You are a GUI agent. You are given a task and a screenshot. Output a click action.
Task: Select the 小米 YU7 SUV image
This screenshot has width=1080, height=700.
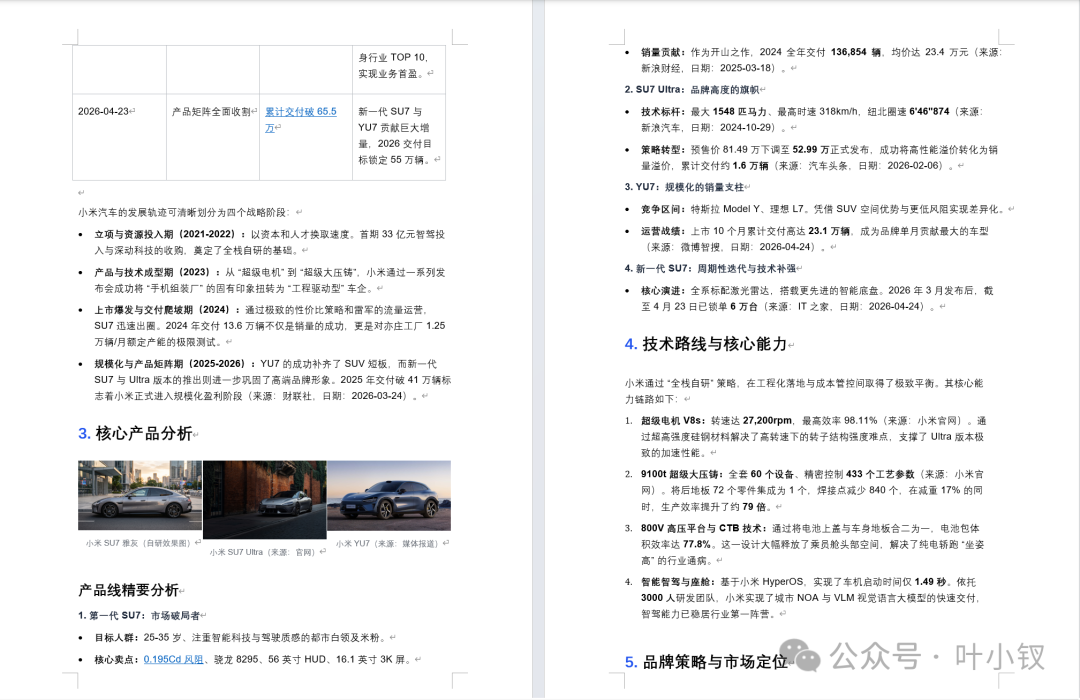pos(389,495)
